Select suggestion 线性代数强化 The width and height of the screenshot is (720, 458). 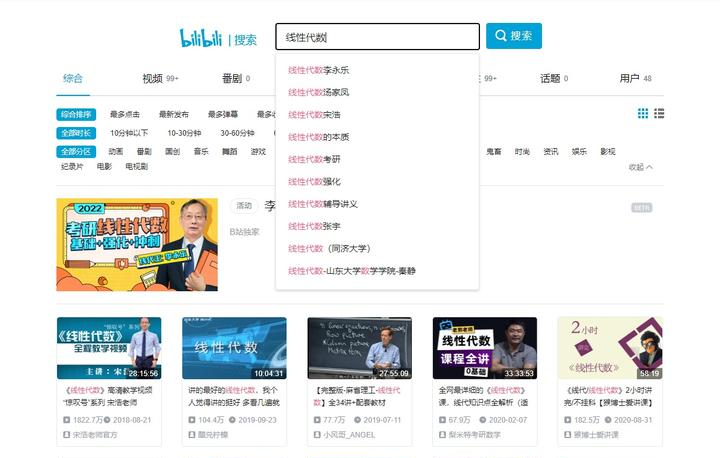tap(314, 181)
